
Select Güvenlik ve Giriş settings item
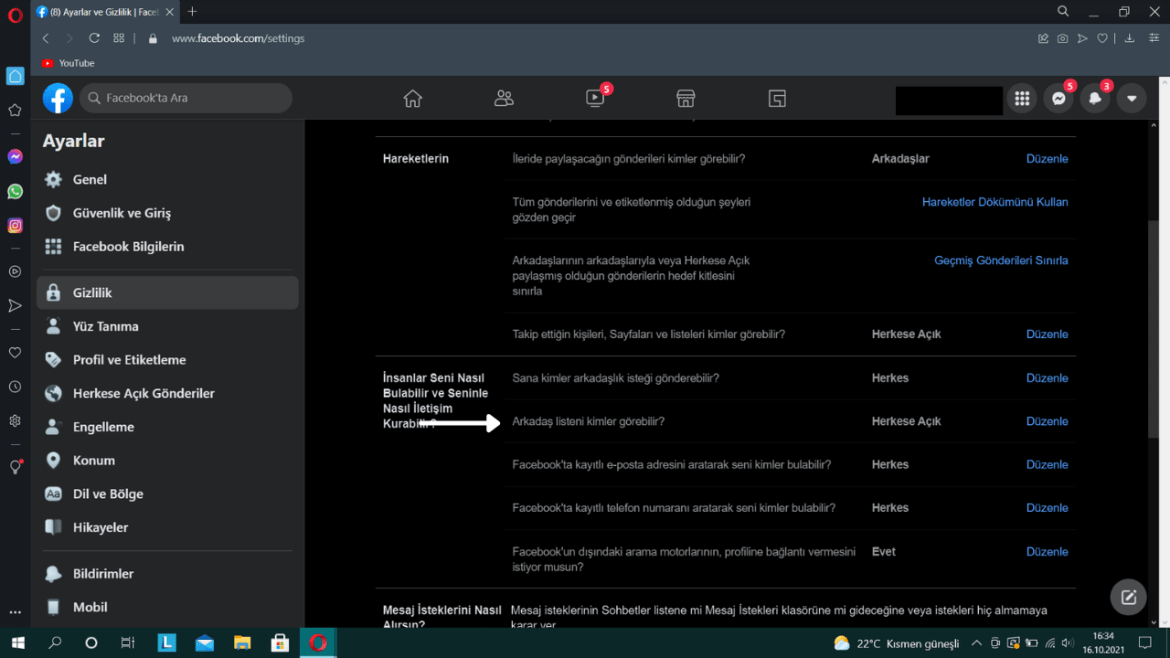coord(121,213)
